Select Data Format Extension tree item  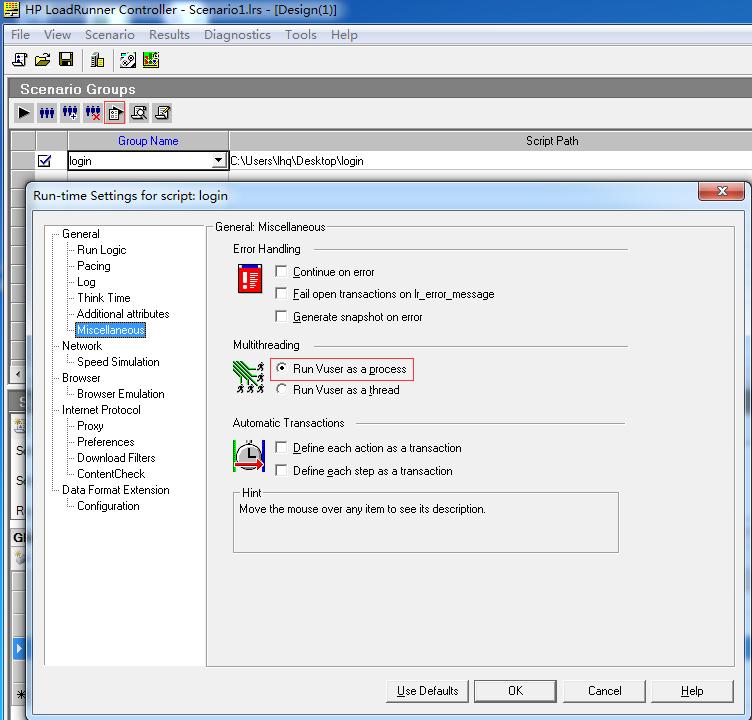(116, 490)
